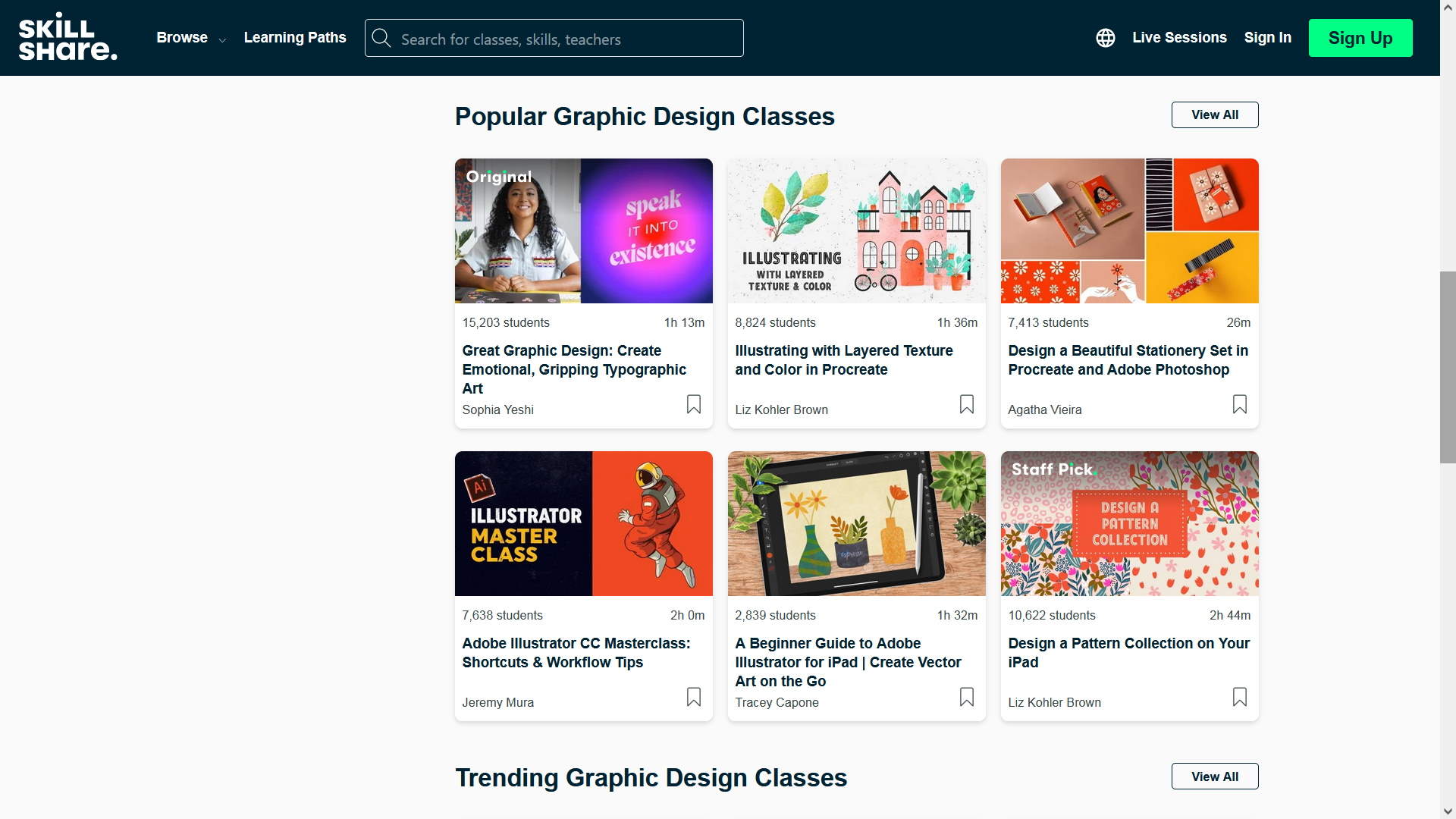Open Learning Paths in the navigation

295,38
